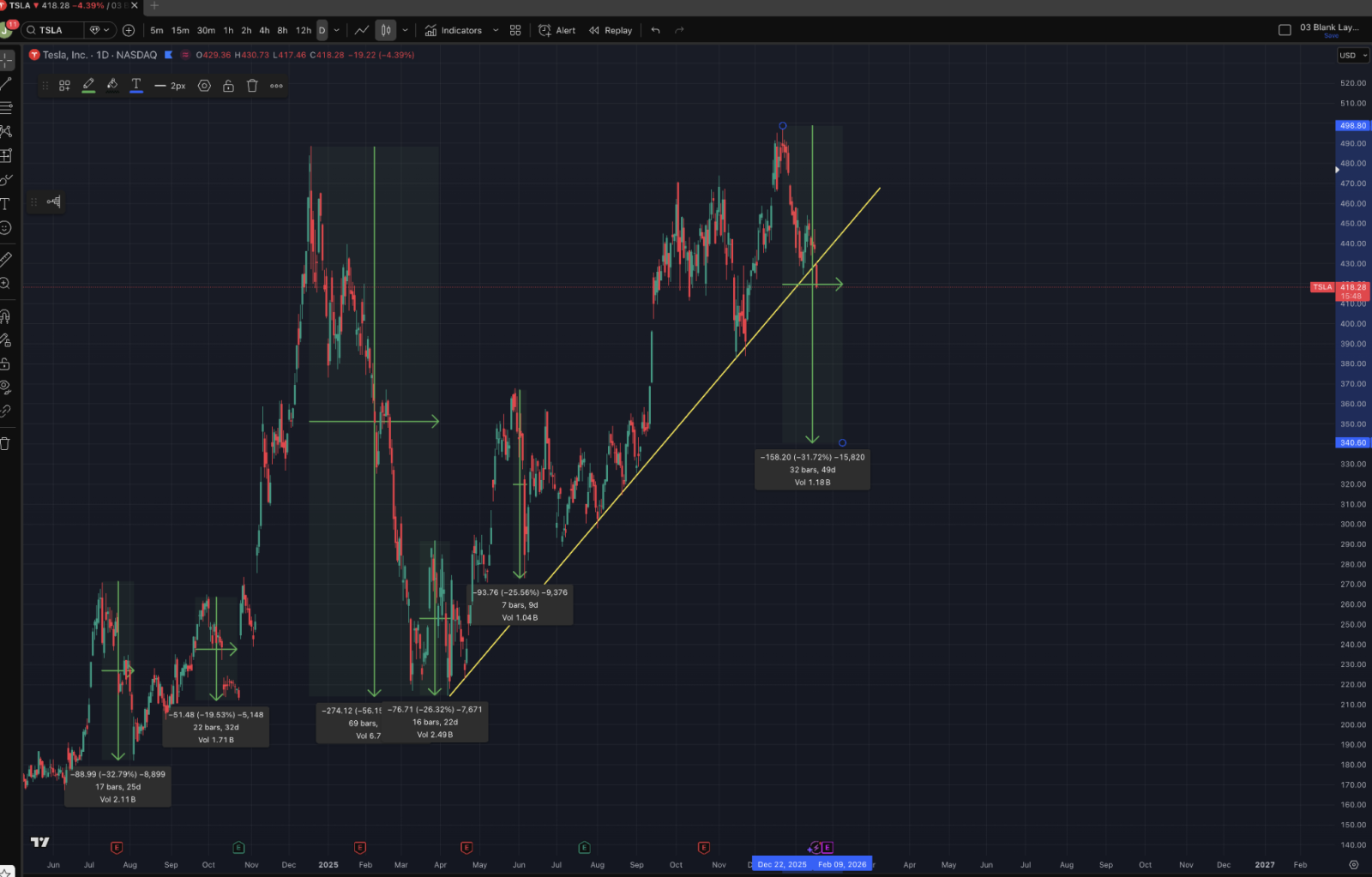Open indicator templates grid icon
Viewport: 1372px width, 877px height.
[x=515, y=30]
